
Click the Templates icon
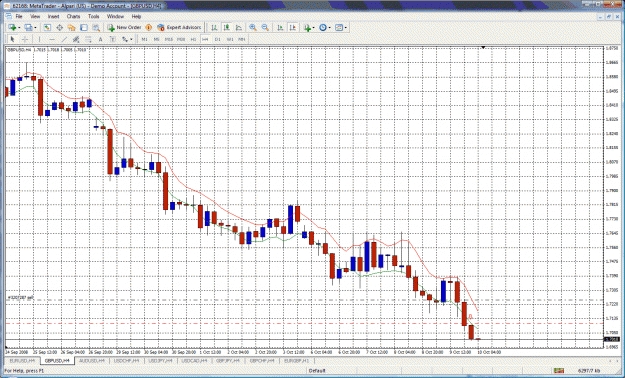point(339,28)
